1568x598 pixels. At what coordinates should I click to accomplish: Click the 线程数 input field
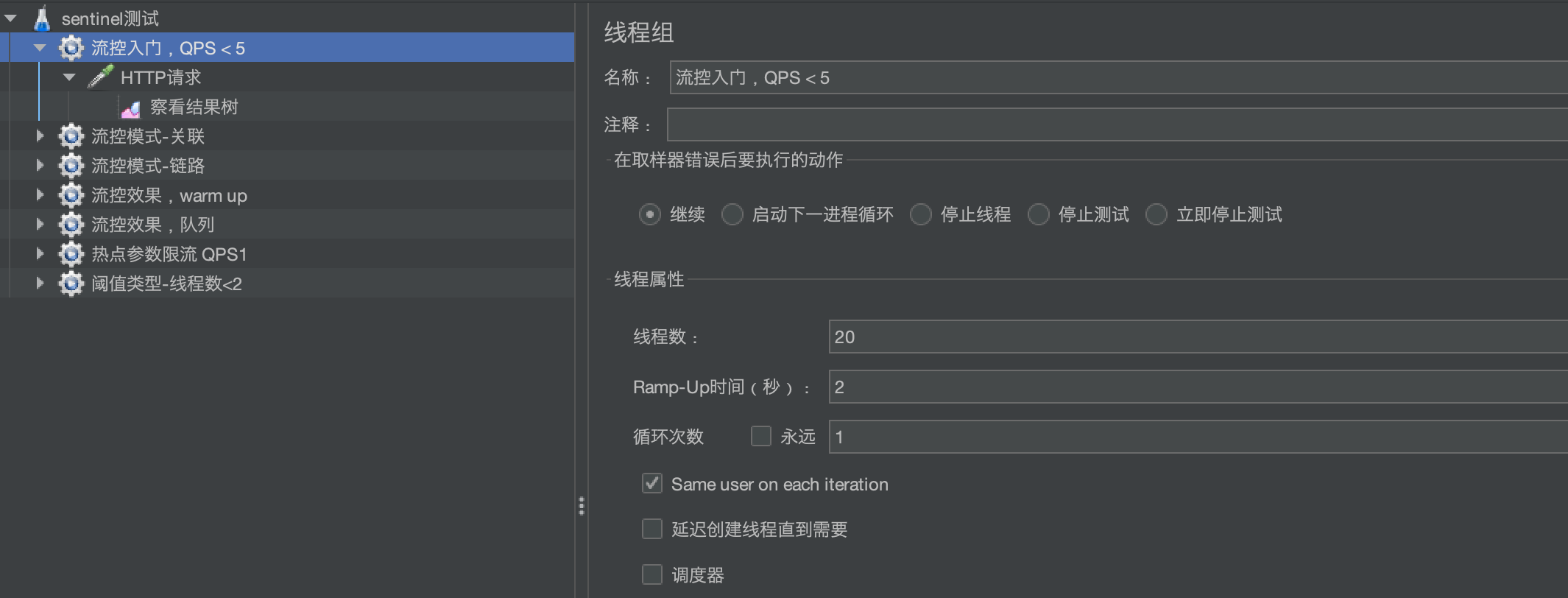[x=1198, y=337]
